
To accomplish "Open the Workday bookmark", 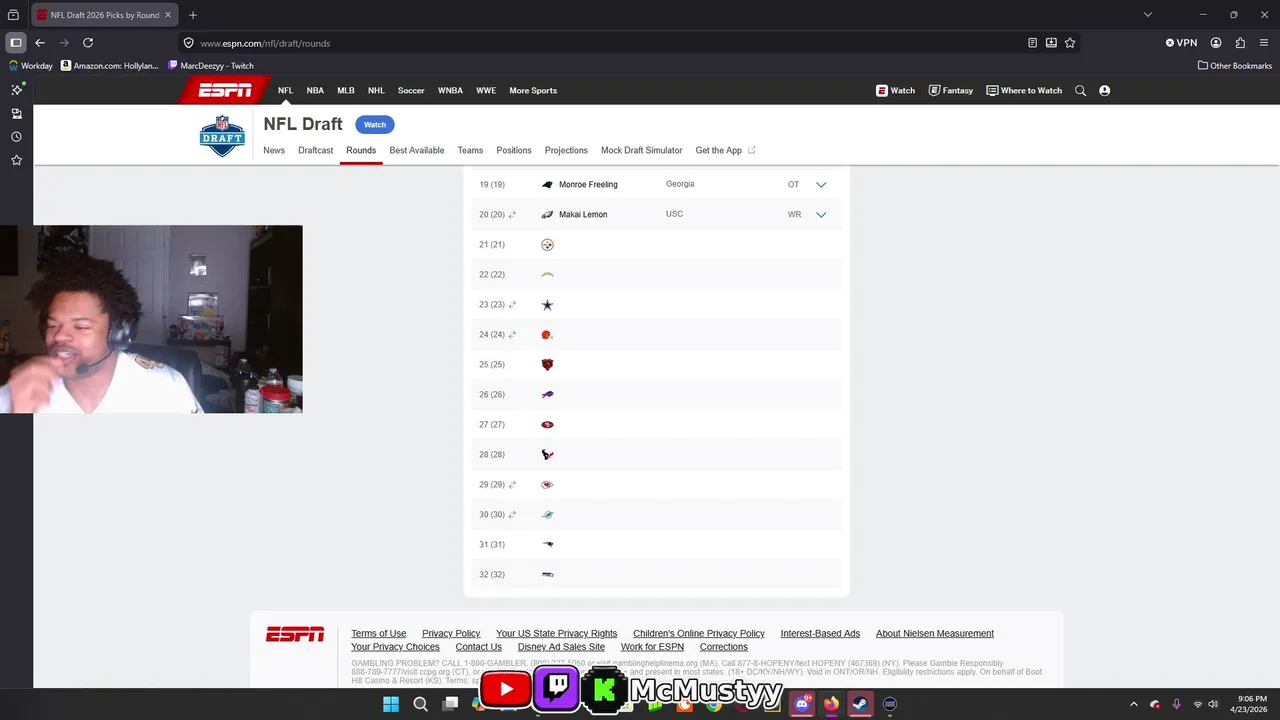I will pos(30,66).
